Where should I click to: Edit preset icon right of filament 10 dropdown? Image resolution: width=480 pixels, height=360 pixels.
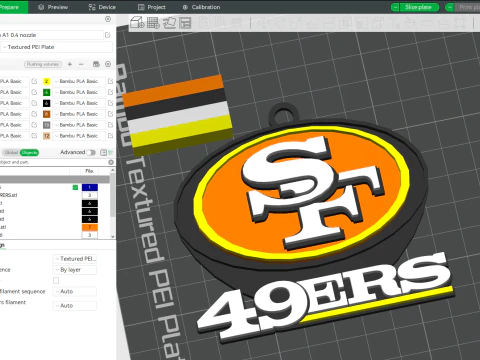pos(111,125)
